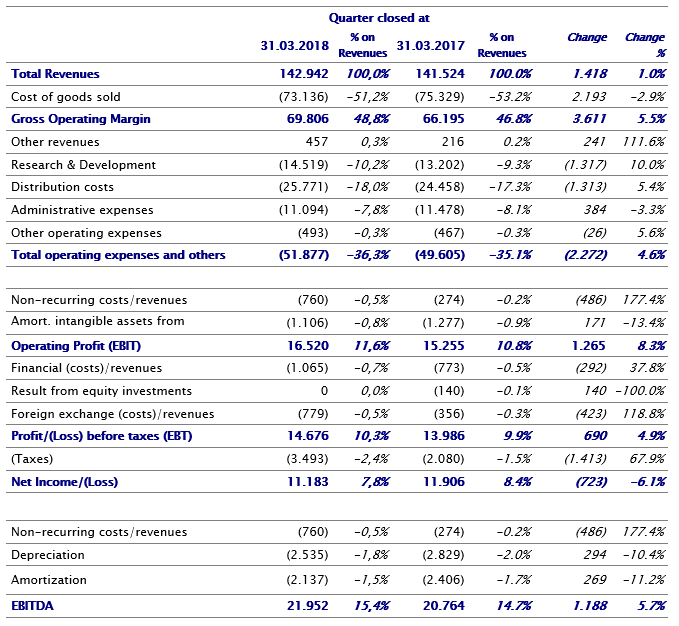
Task: Select the Research & Development row label
Action: tap(83, 165)
